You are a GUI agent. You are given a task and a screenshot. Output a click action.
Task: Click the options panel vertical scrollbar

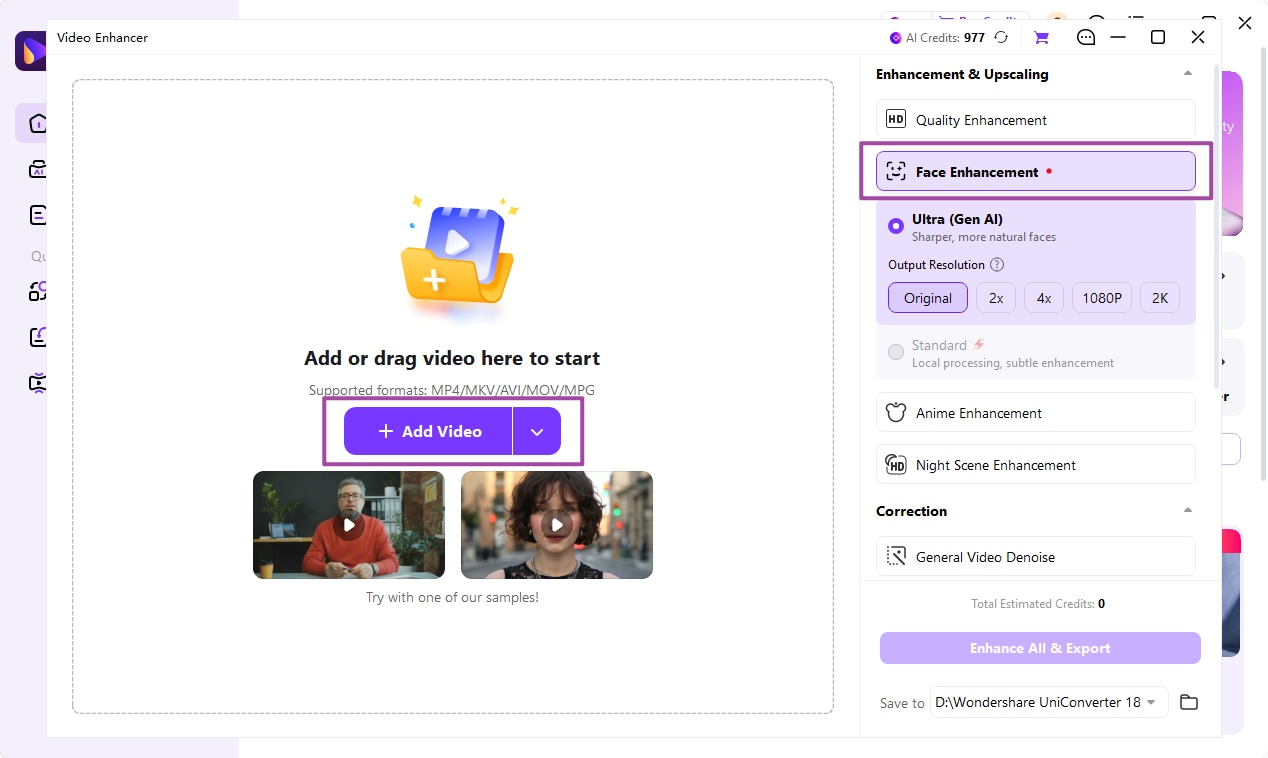click(x=1216, y=228)
